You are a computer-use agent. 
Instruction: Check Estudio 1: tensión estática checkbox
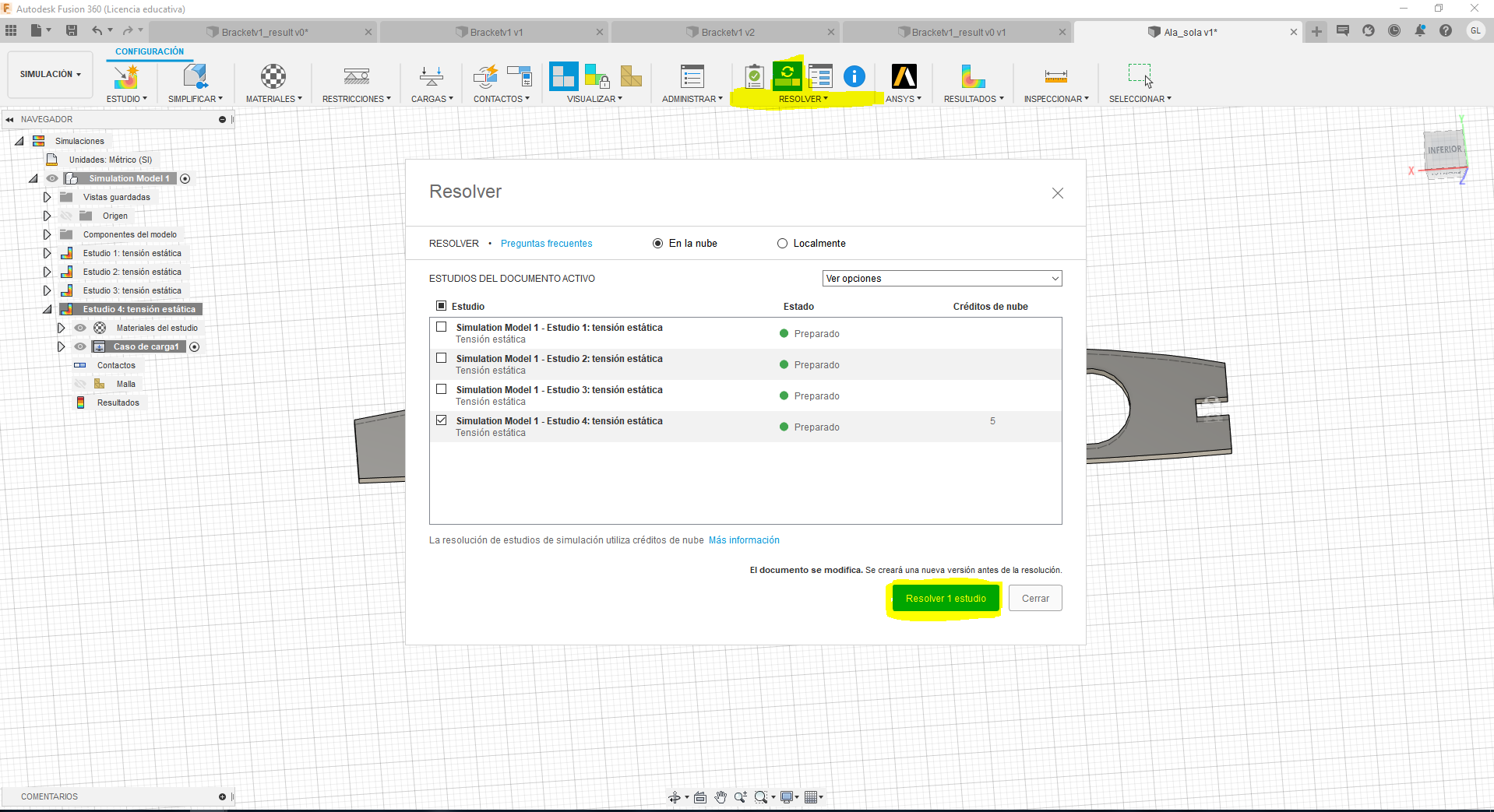[442, 327]
